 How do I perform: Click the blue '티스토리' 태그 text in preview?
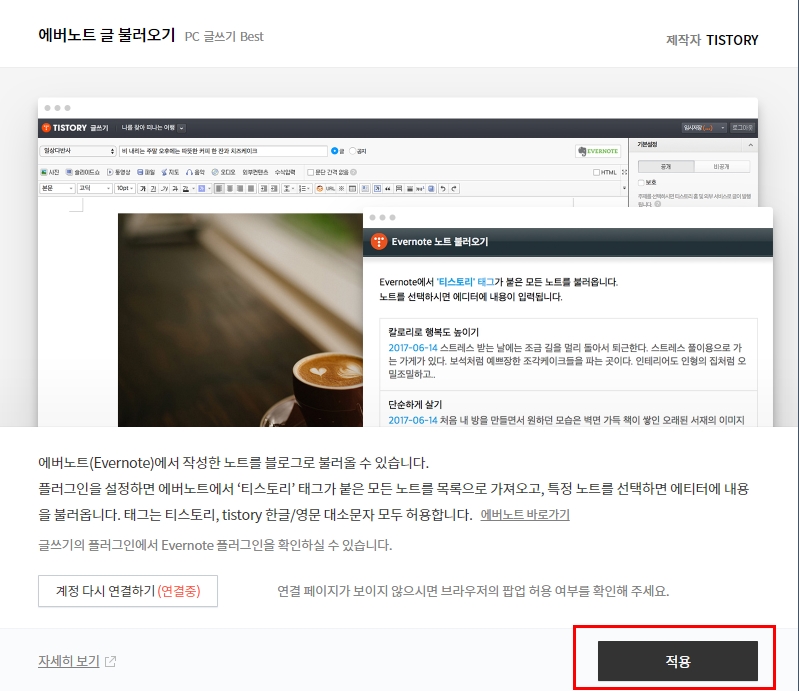[465, 282]
